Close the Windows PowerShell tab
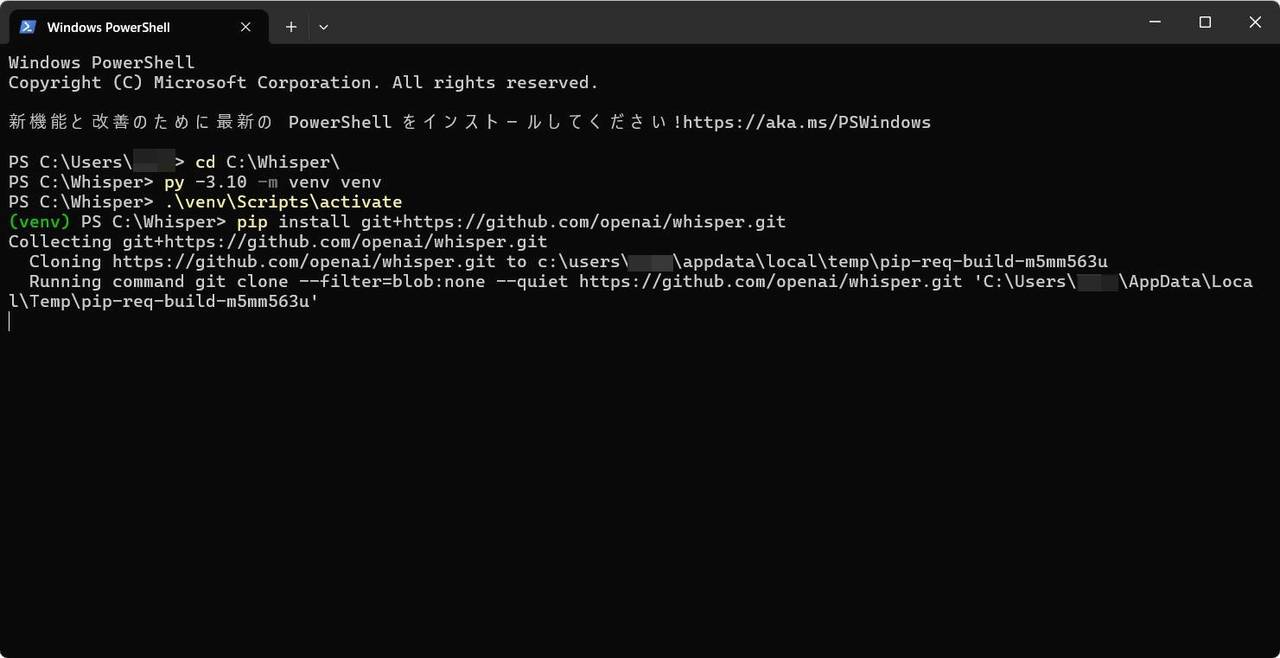The height and width of the screenshot is (658, 1280). 246,27
